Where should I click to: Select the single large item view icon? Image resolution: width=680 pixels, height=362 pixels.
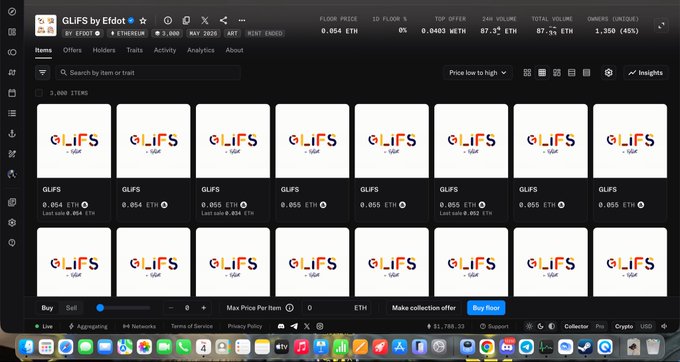coord(586,73)
